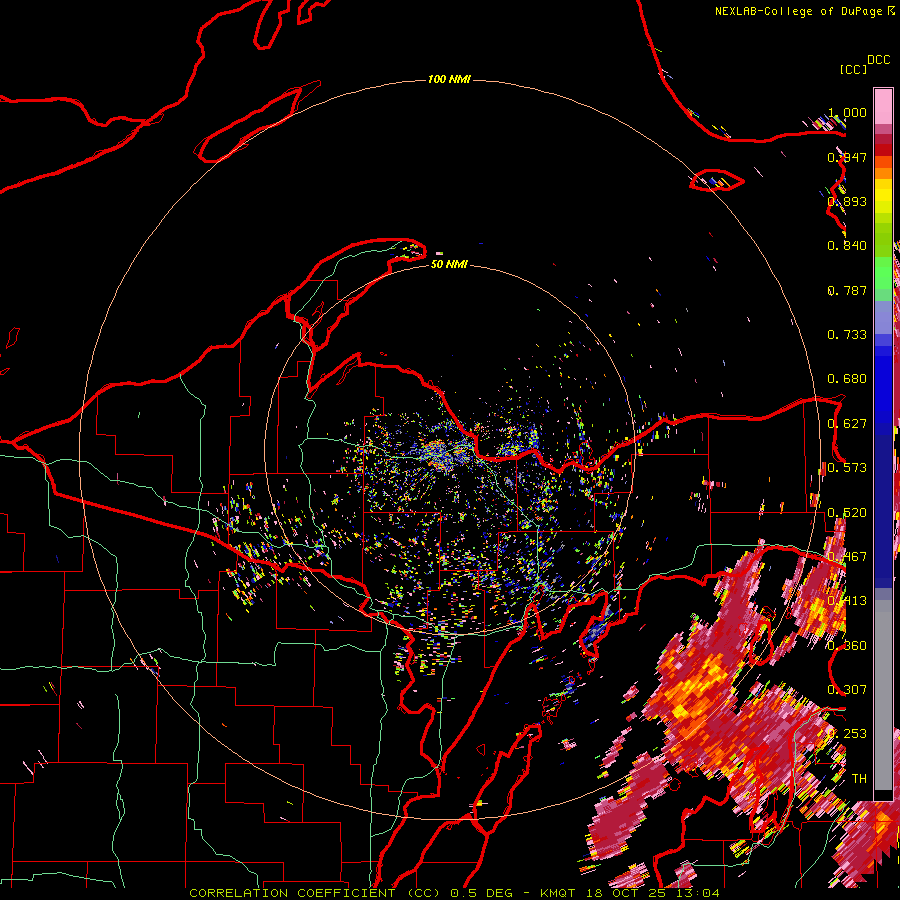Click the 0.840 legend value
The width and height of the screenshot is (900, 900).
(x=847, y=246)
